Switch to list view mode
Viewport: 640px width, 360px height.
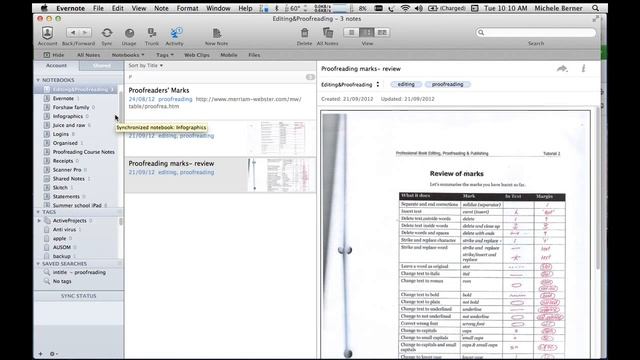coord(351,33)
